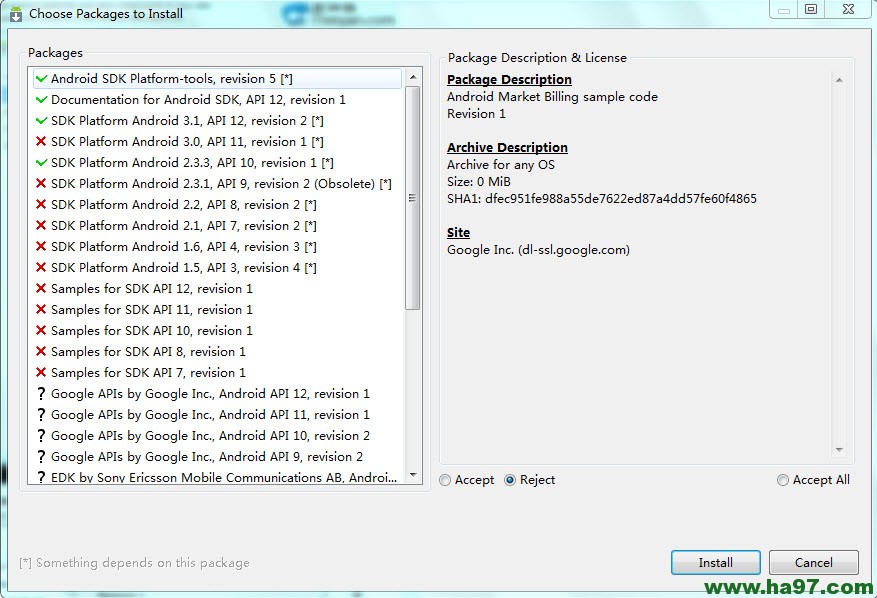
Task: Choose the Accept All radio option
Action: coord(783,480)
